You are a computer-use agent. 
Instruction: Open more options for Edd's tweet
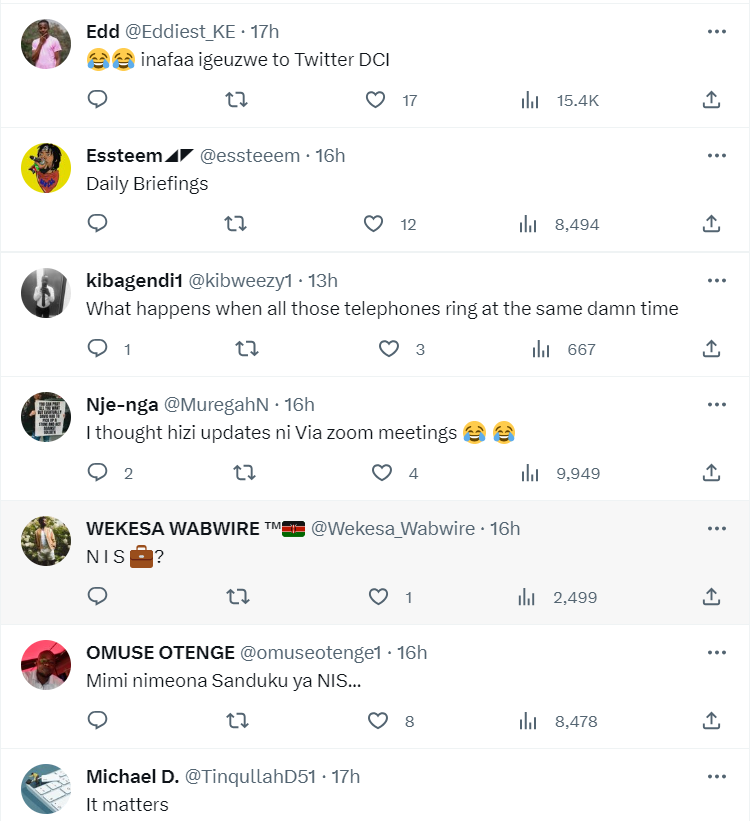pos(716,32)
